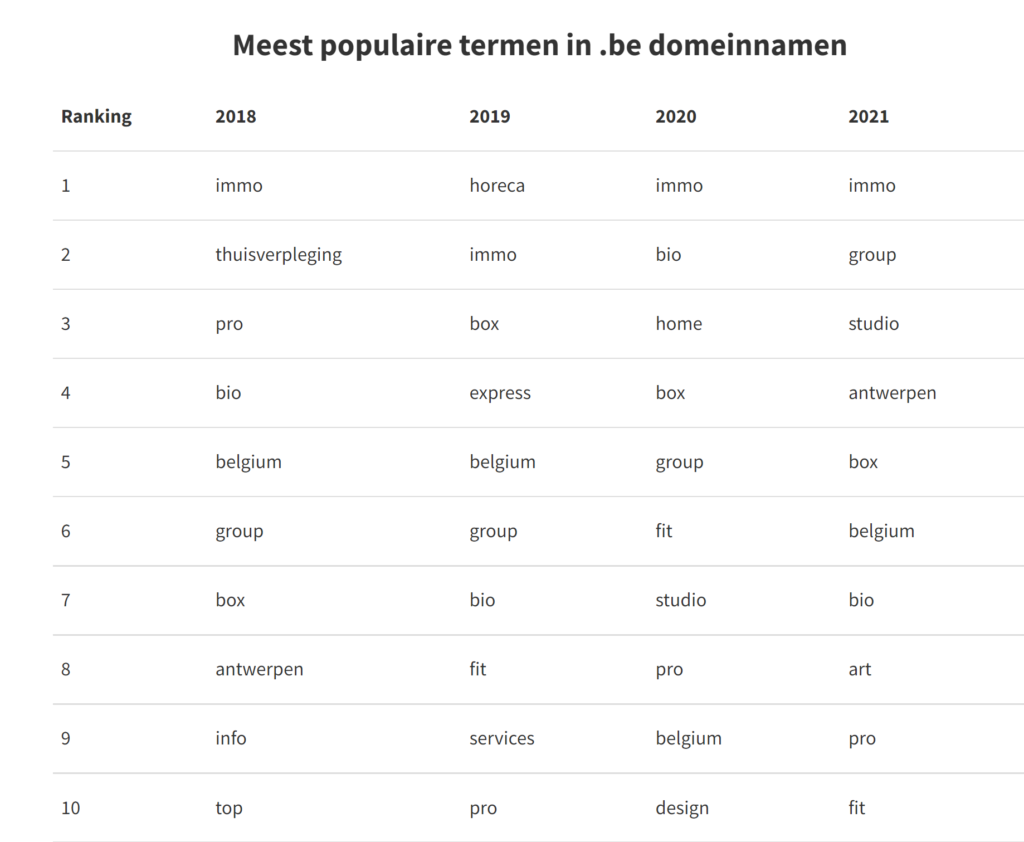Screen dimensions: 1024x842
Task: Click the 2019 column header
Action: [489, 116]
